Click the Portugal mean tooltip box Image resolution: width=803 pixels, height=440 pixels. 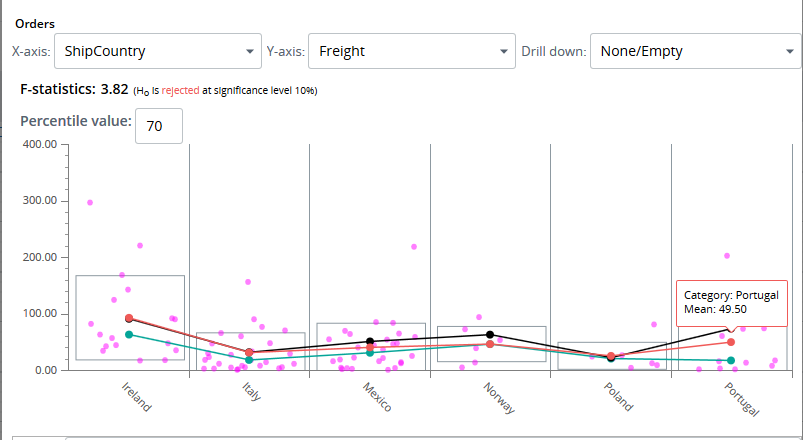coord(730,302)
